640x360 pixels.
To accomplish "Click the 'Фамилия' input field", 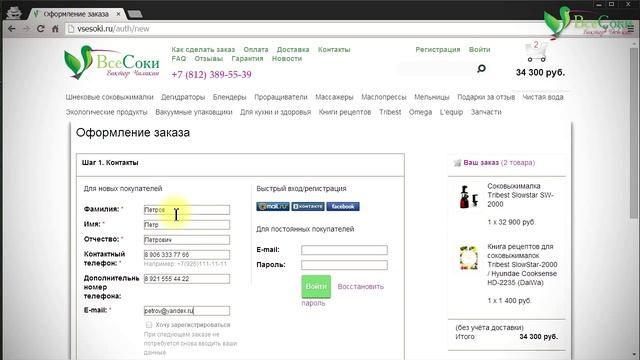I will coord(187,210).
